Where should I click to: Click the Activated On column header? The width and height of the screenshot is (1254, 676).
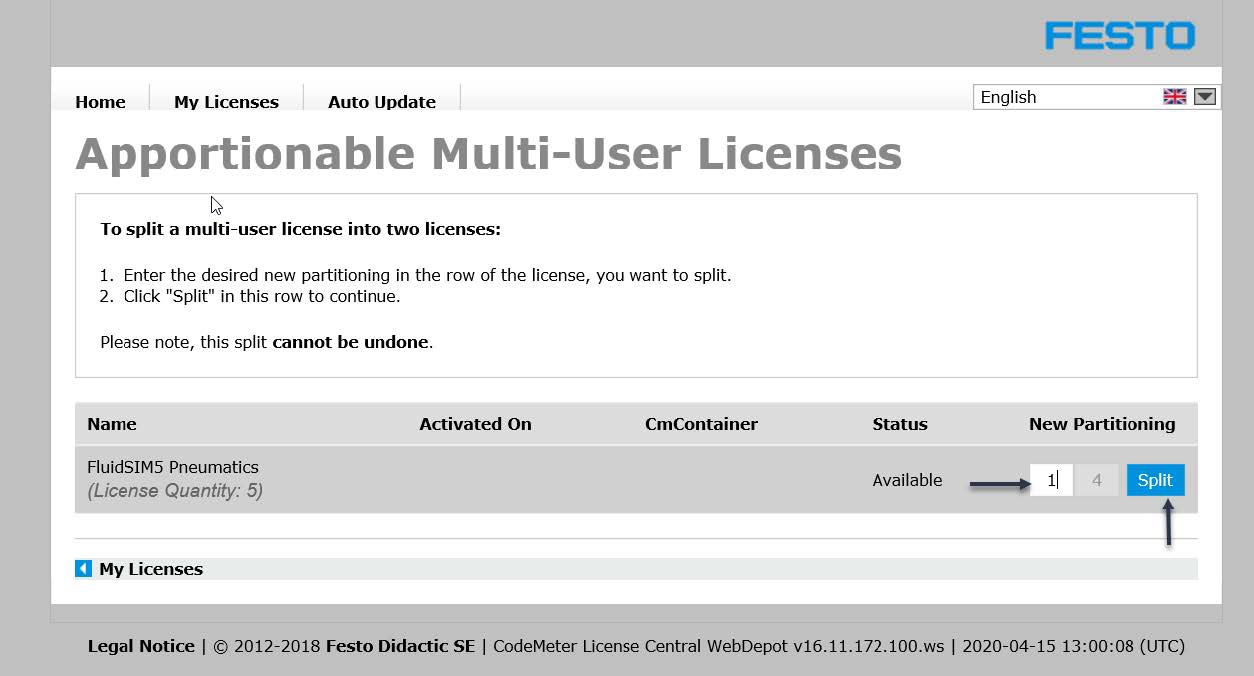pos(475,424)
